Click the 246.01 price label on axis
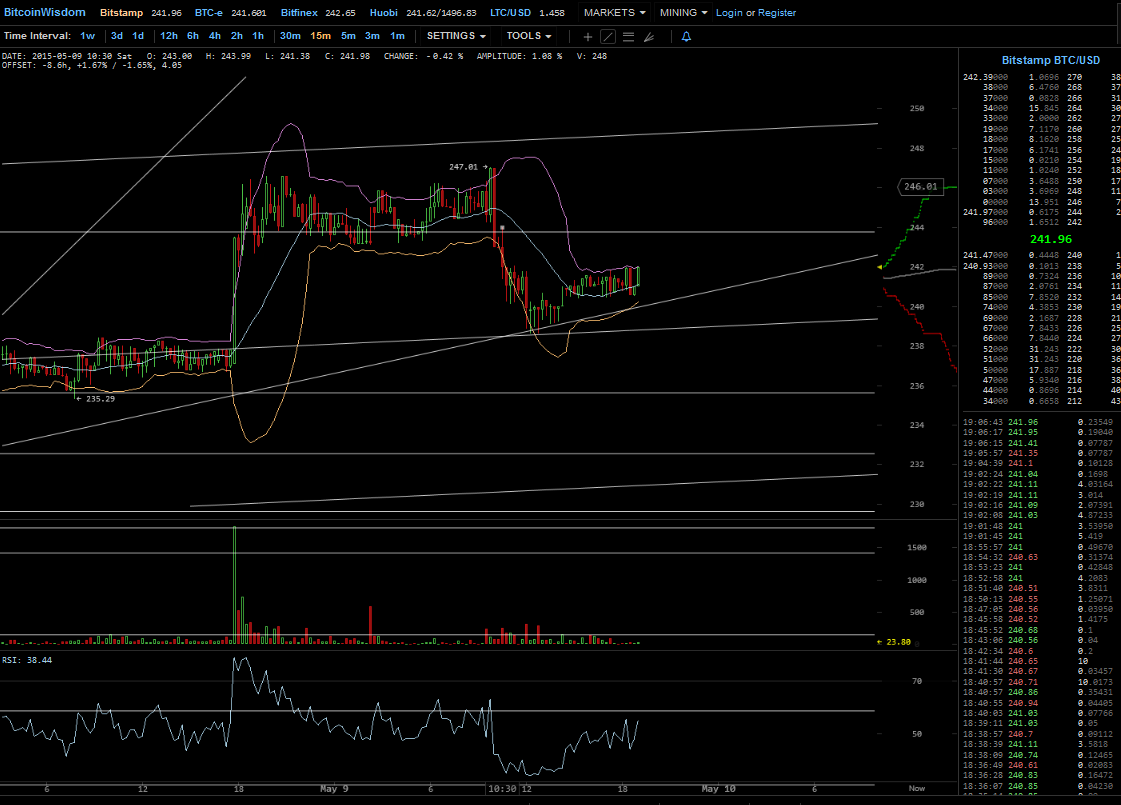The width and height of the screenshot is (1121, 805). 920,187
